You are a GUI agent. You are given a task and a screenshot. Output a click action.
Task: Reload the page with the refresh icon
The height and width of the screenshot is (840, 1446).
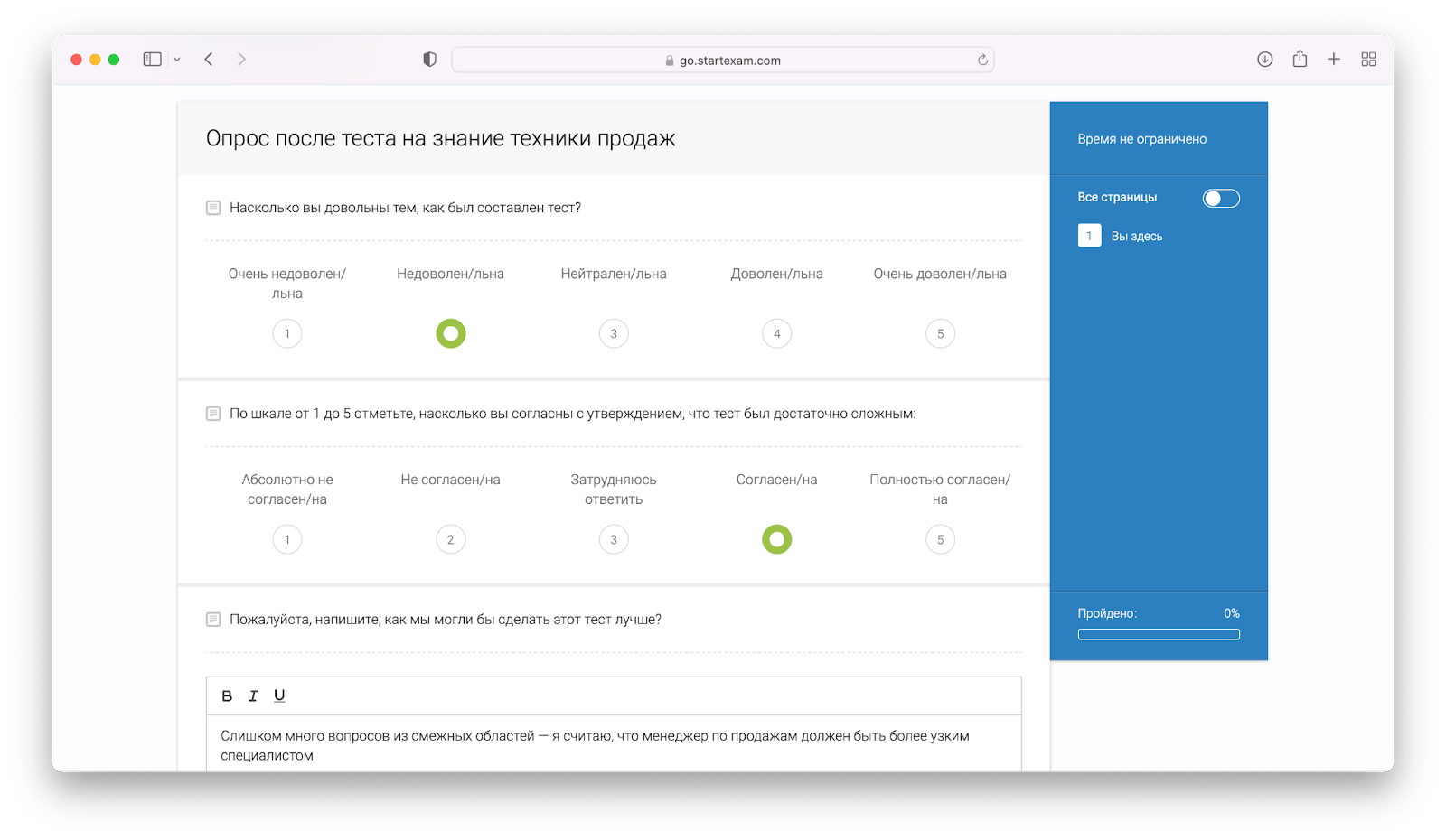coord(982,61)
